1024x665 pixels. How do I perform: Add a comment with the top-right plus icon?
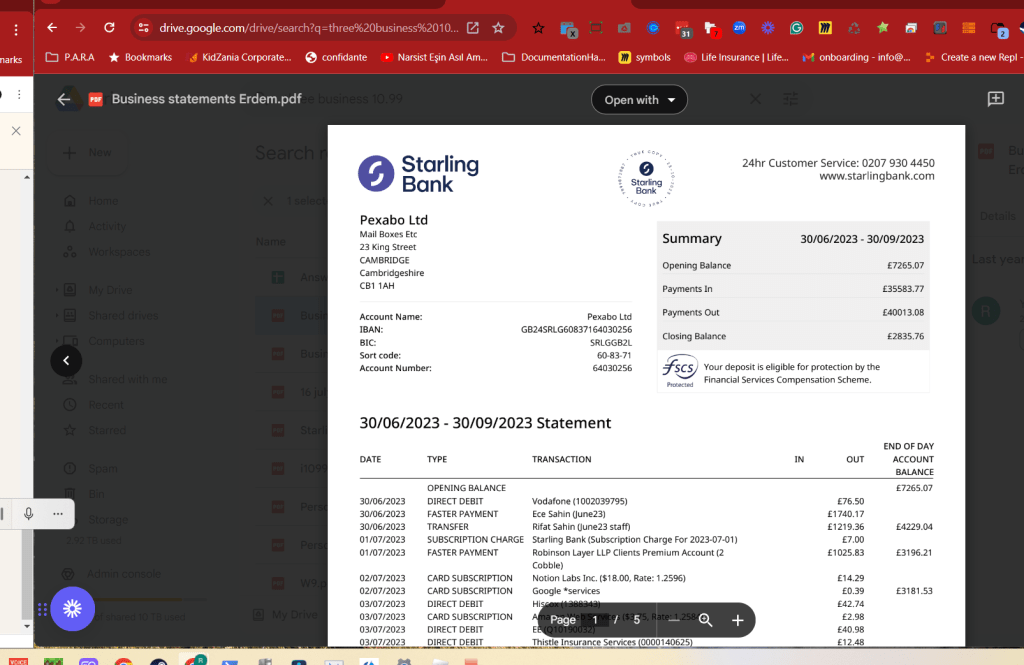click(995, 99)
